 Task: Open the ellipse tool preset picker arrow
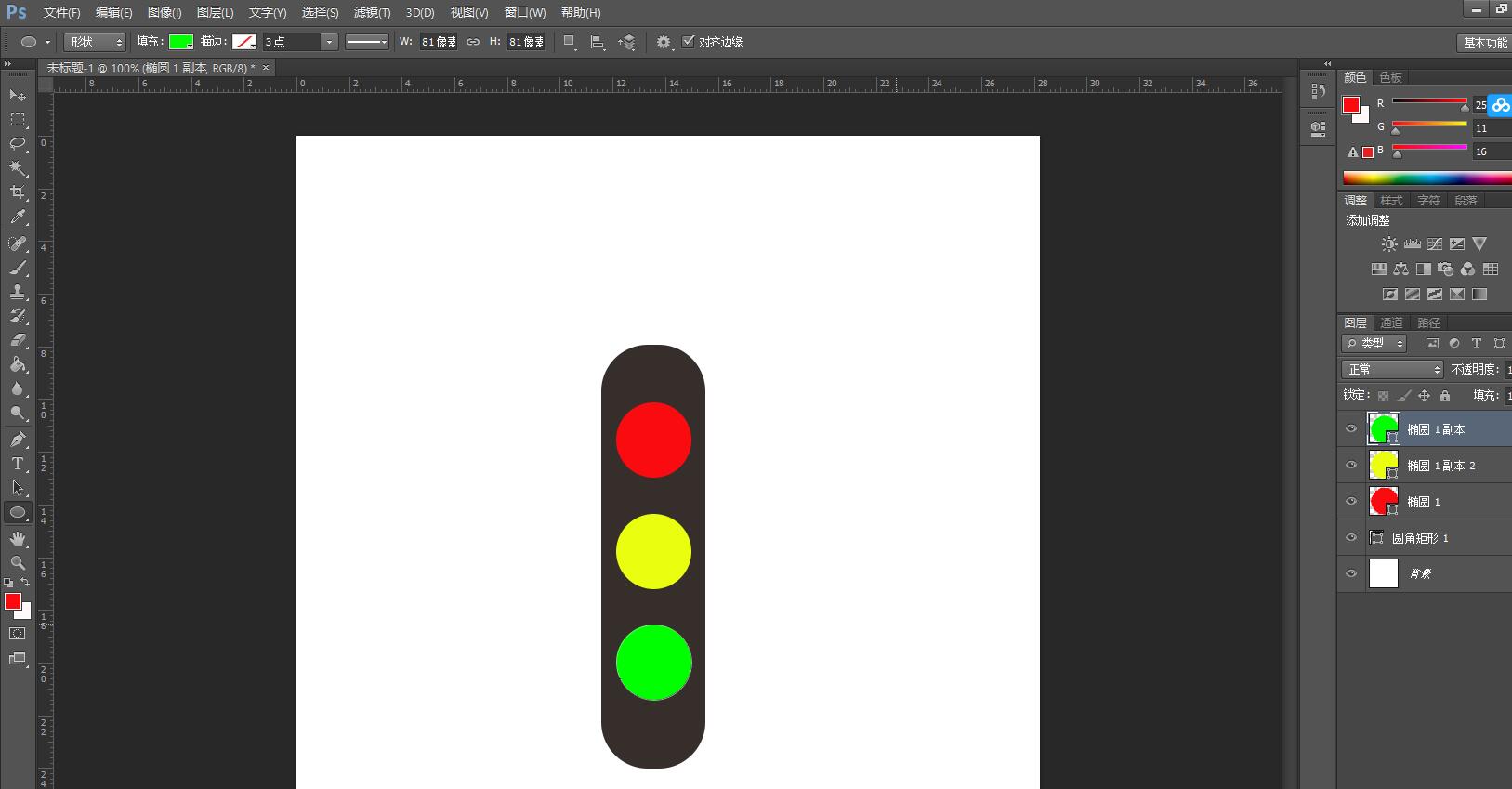coord(47,42)
